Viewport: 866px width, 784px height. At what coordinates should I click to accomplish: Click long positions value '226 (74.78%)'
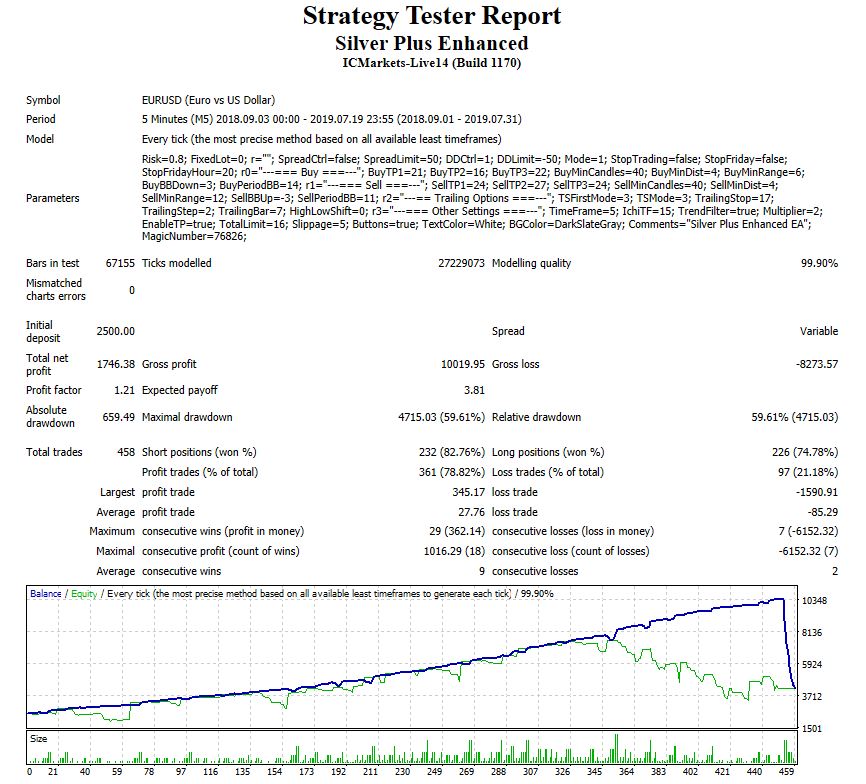805,452
